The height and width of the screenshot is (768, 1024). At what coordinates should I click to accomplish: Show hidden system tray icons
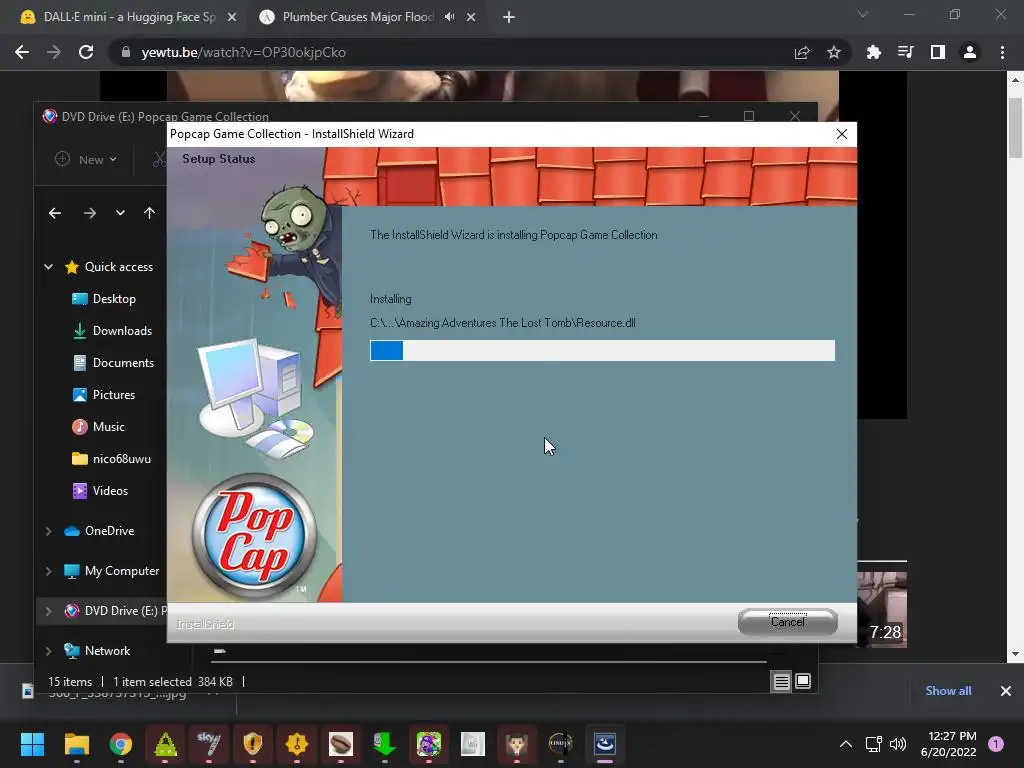pyautogui.click(x=846, y=744)
